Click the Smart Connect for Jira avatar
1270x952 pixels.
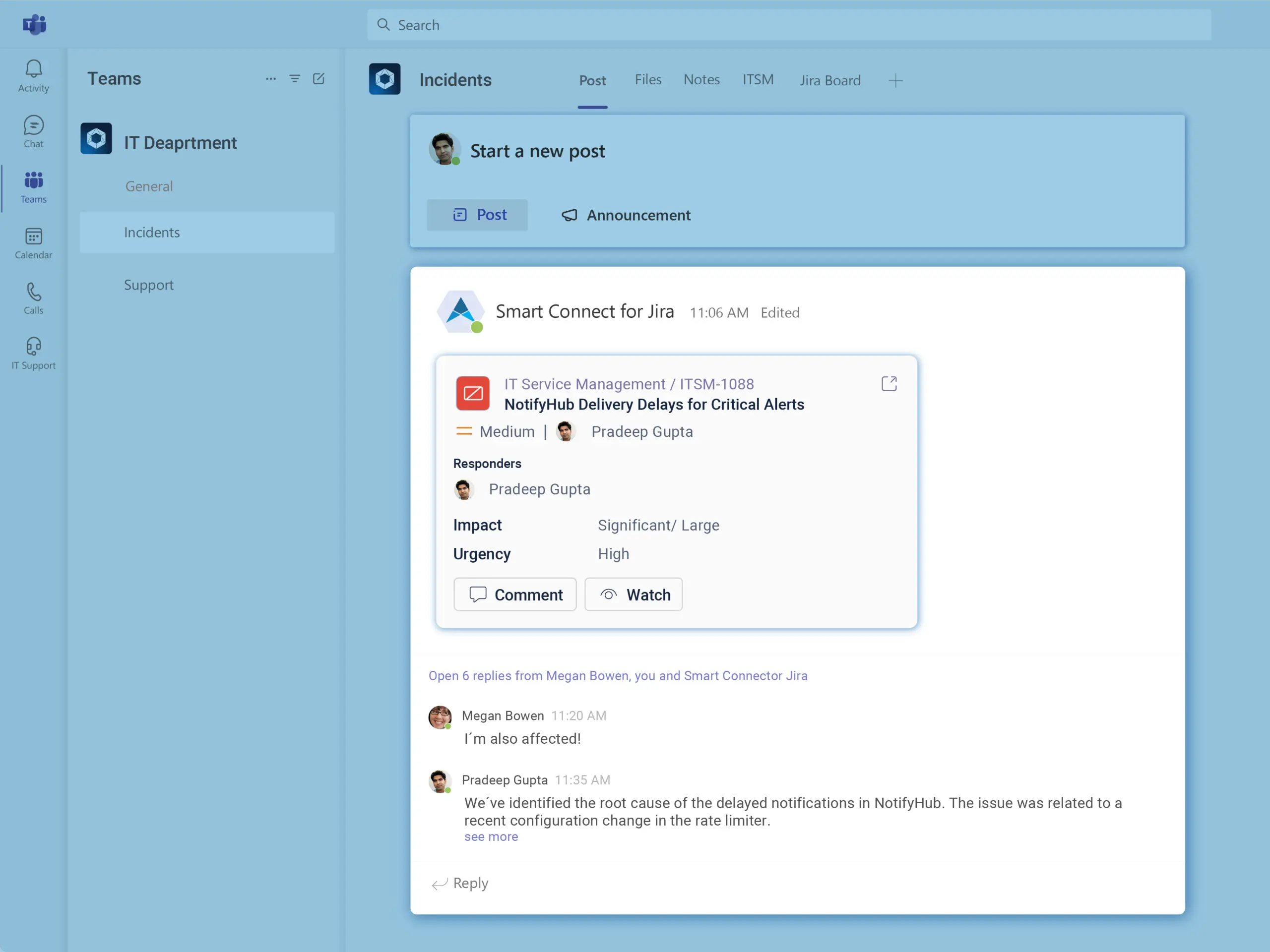point(460,311)
